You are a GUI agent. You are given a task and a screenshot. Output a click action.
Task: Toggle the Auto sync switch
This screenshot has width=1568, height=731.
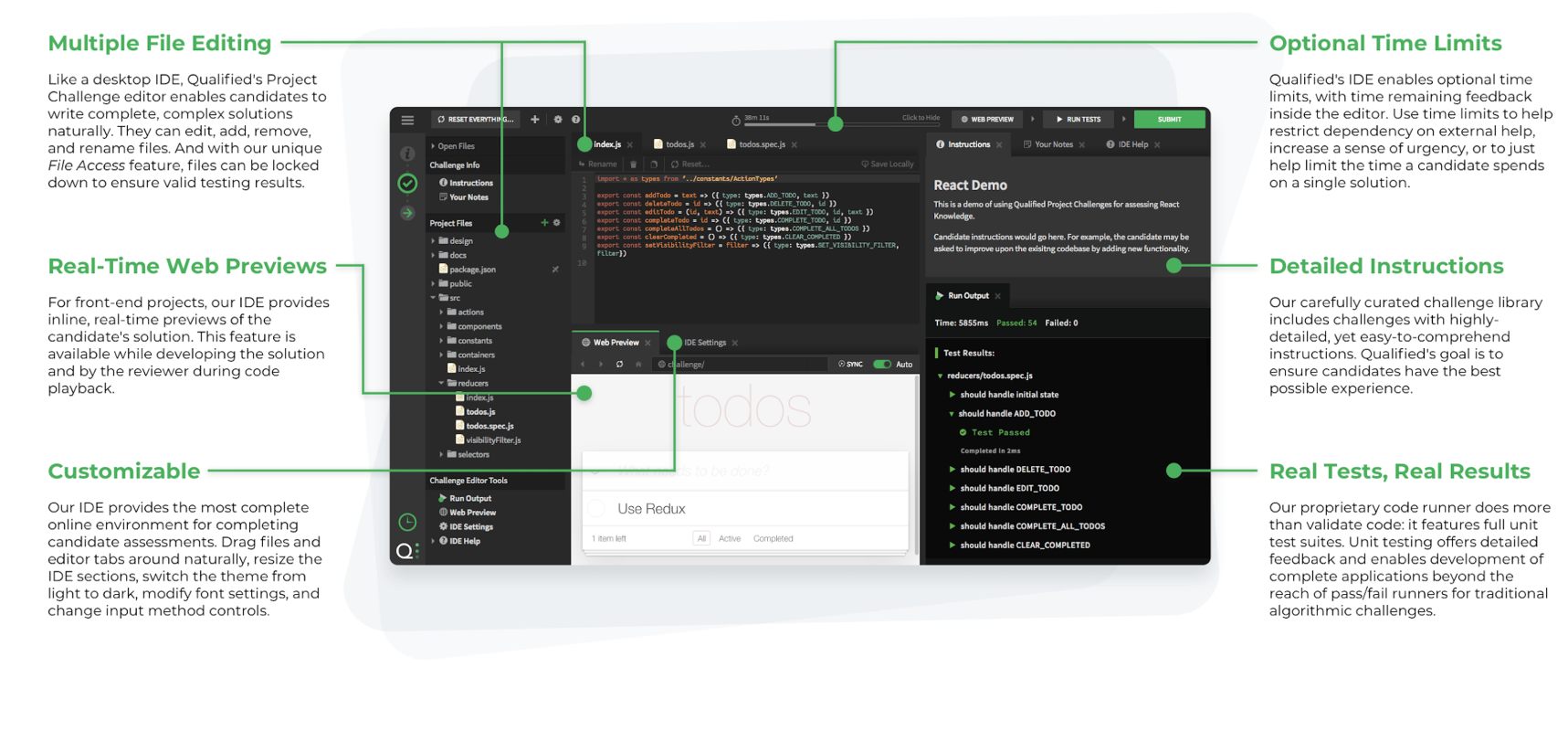click(x=882, y=365)
